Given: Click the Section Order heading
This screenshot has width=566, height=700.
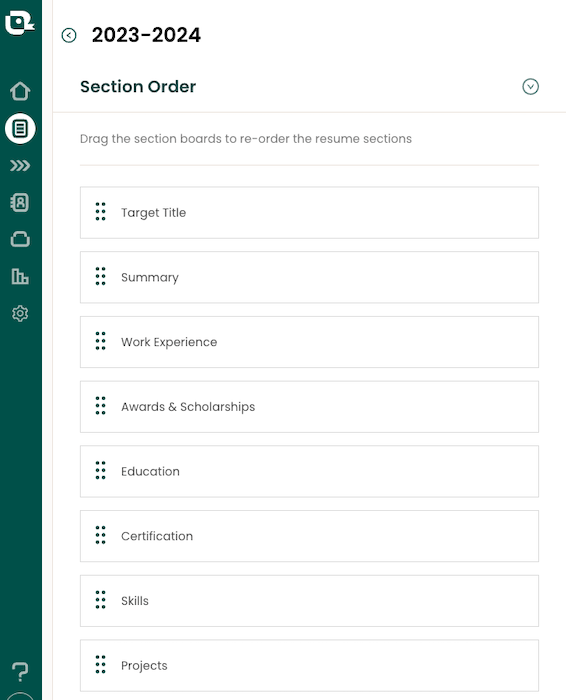Looking at the screenshot, I should [138, 87].
